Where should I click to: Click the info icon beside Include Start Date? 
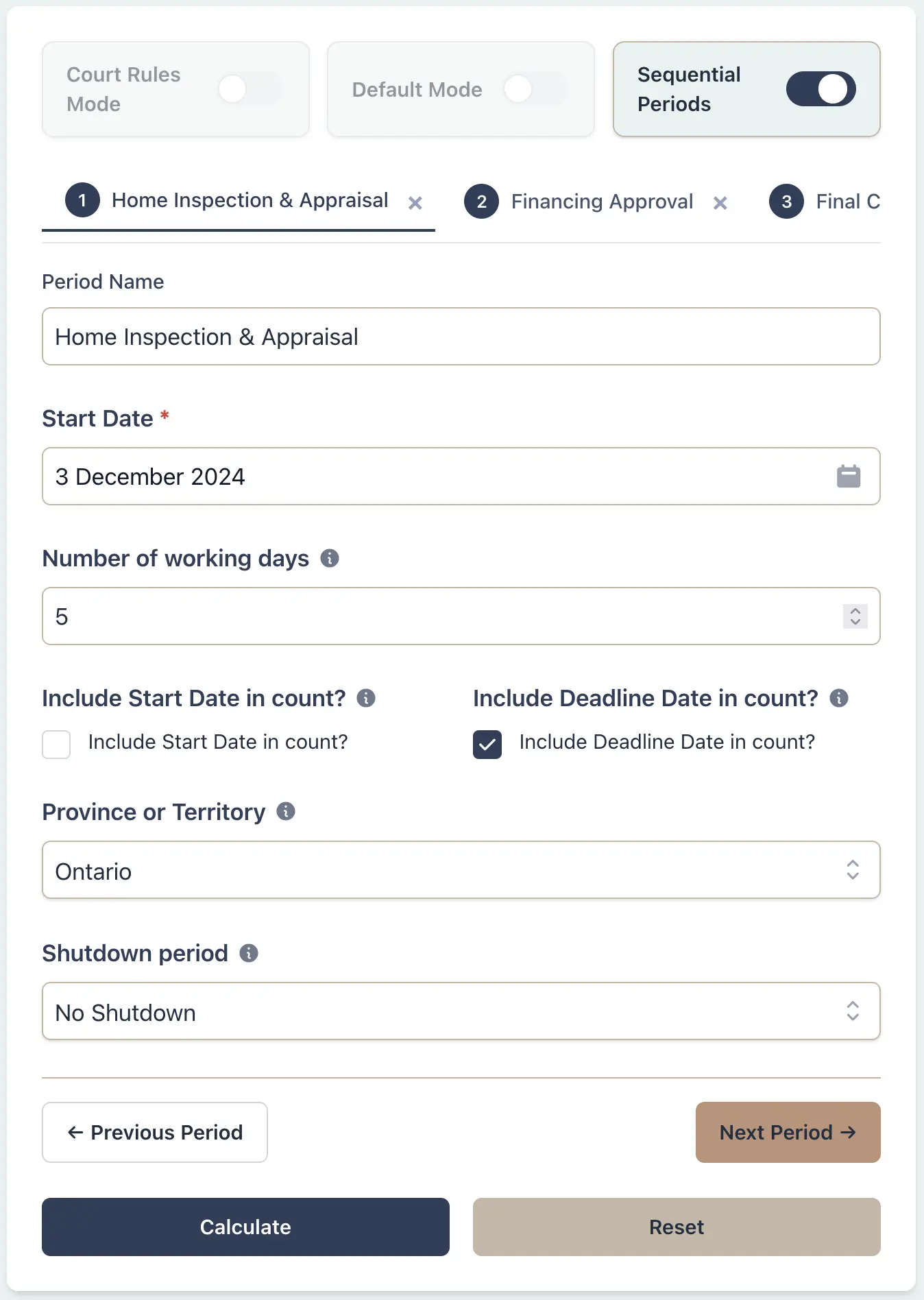click(x=367, y=698)
